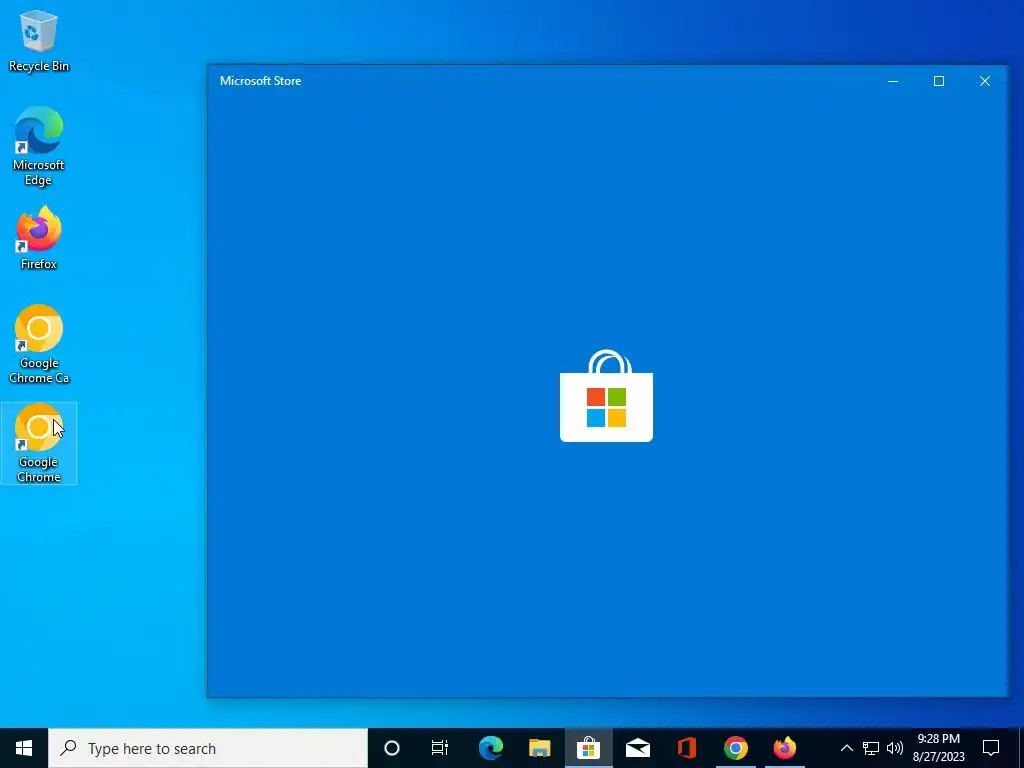Click the Microsoft Store taskbar icon
This screenshot has width=1024, height=768.
coord(588,748)
